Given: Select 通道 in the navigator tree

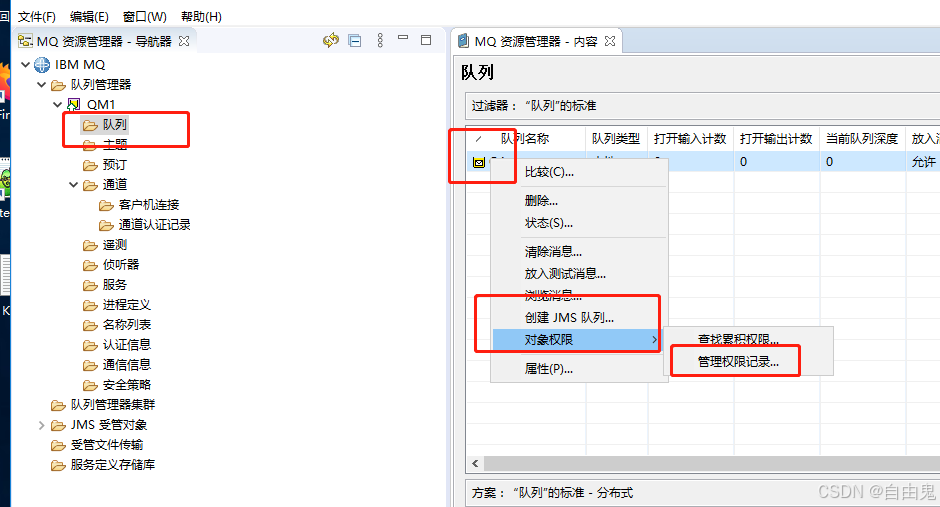Looking at the screenshot, I should pyautogui.click(x=115, y=185).
